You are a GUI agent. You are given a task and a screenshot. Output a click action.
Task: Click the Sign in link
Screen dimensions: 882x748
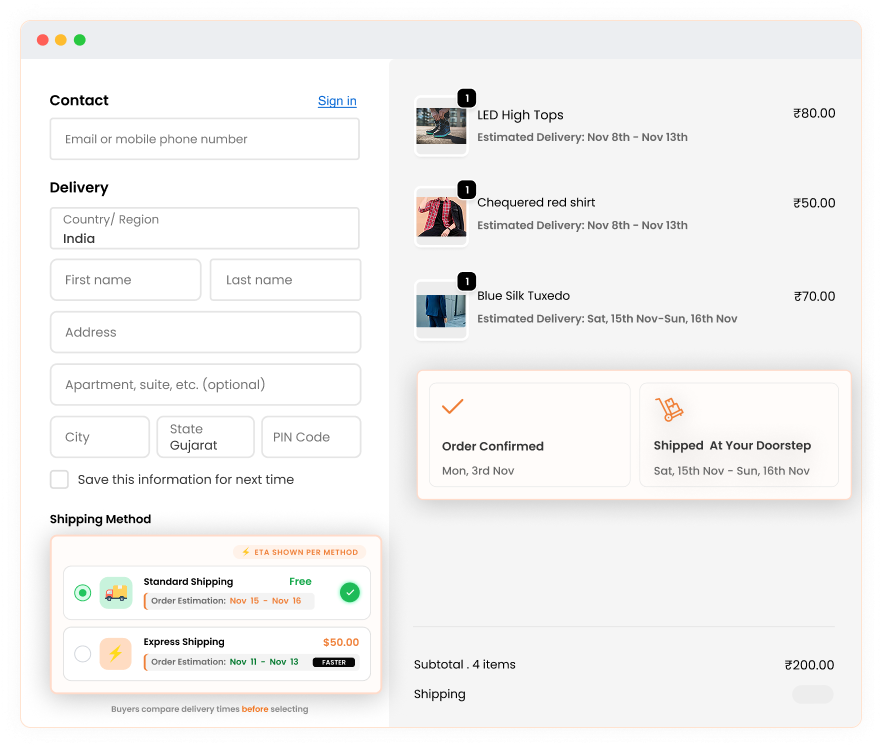(x=337, y=101)
